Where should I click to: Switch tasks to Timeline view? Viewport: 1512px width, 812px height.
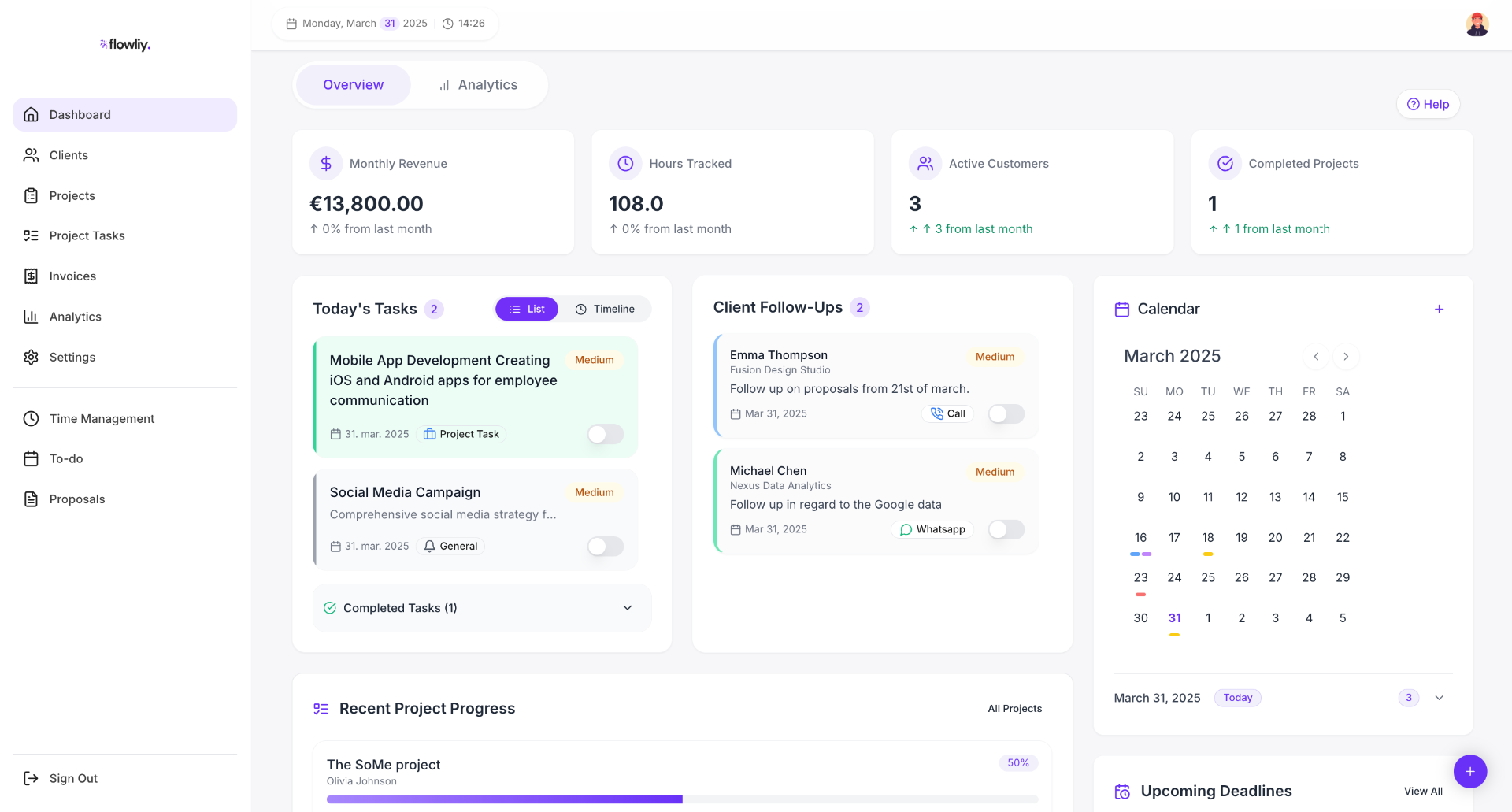pos(605,310)
